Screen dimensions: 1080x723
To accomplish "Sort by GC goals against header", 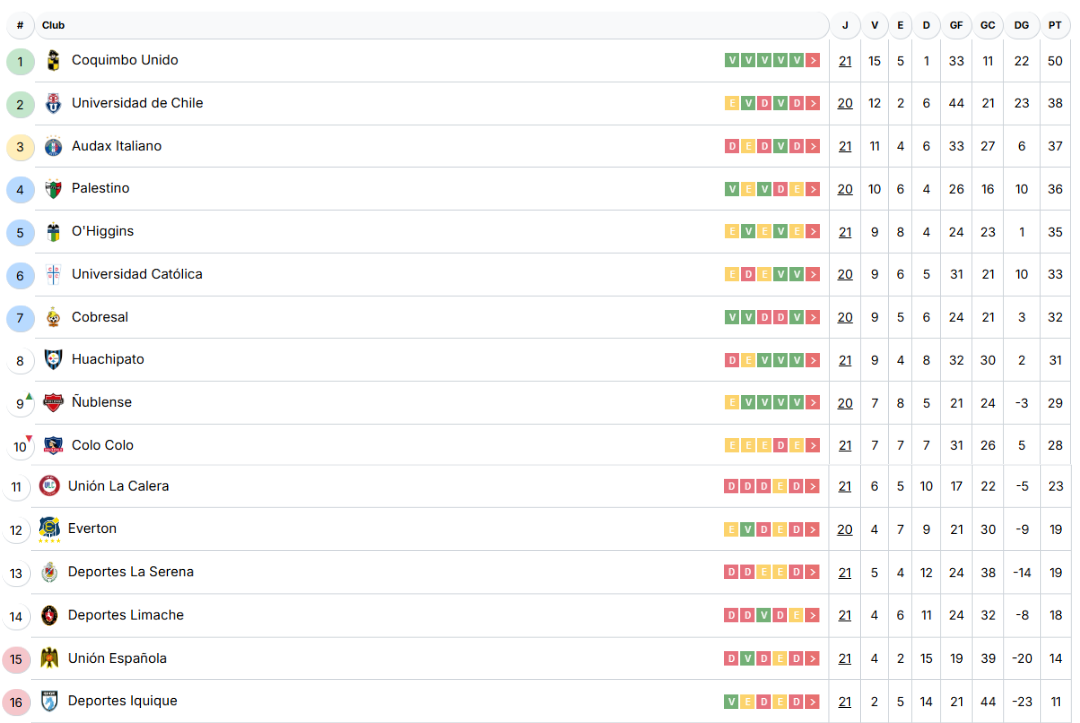I will 988,25.
